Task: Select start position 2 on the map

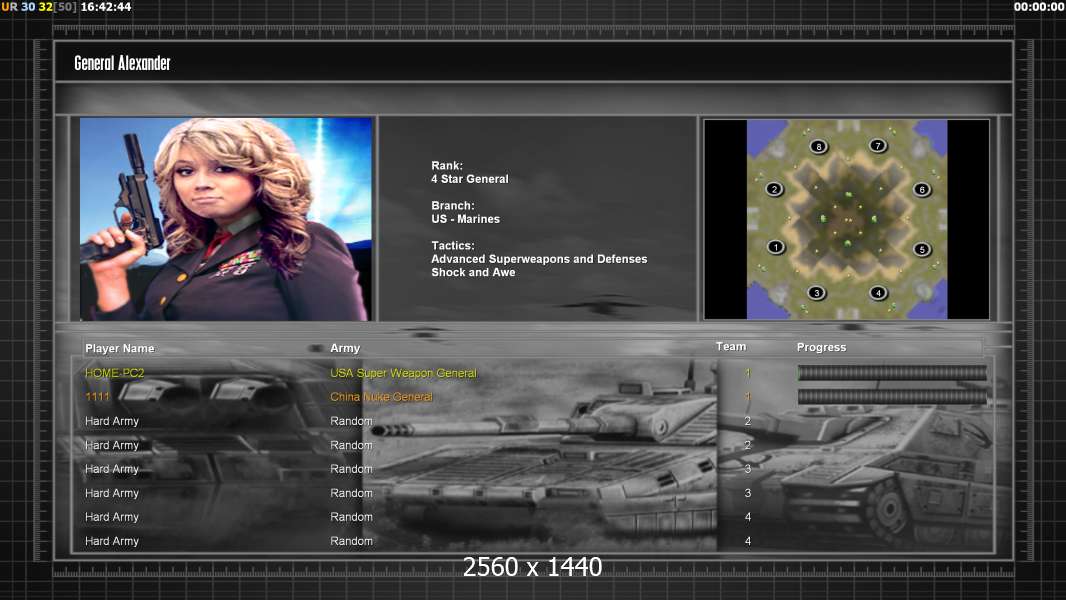Action: point(774,189)
